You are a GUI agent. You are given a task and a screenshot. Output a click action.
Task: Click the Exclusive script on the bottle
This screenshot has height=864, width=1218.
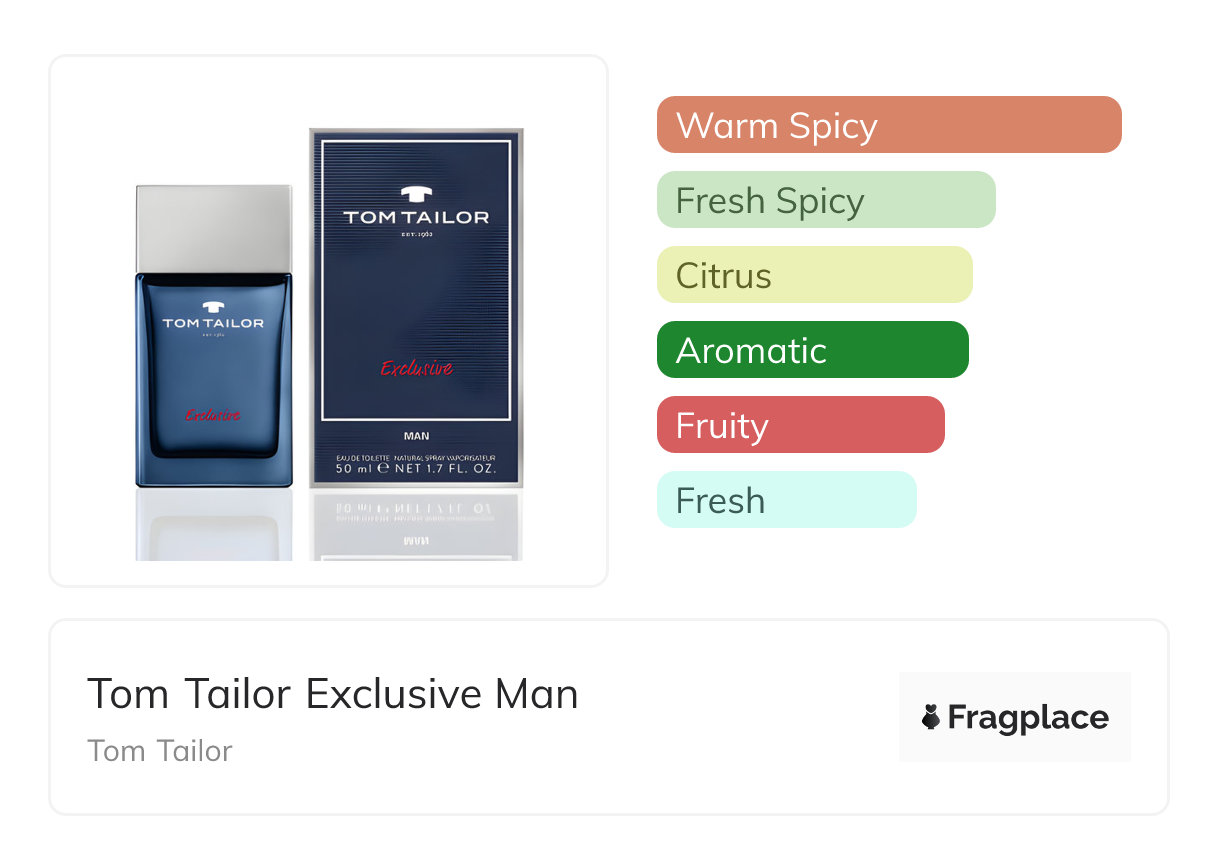[x=212, y=416]
